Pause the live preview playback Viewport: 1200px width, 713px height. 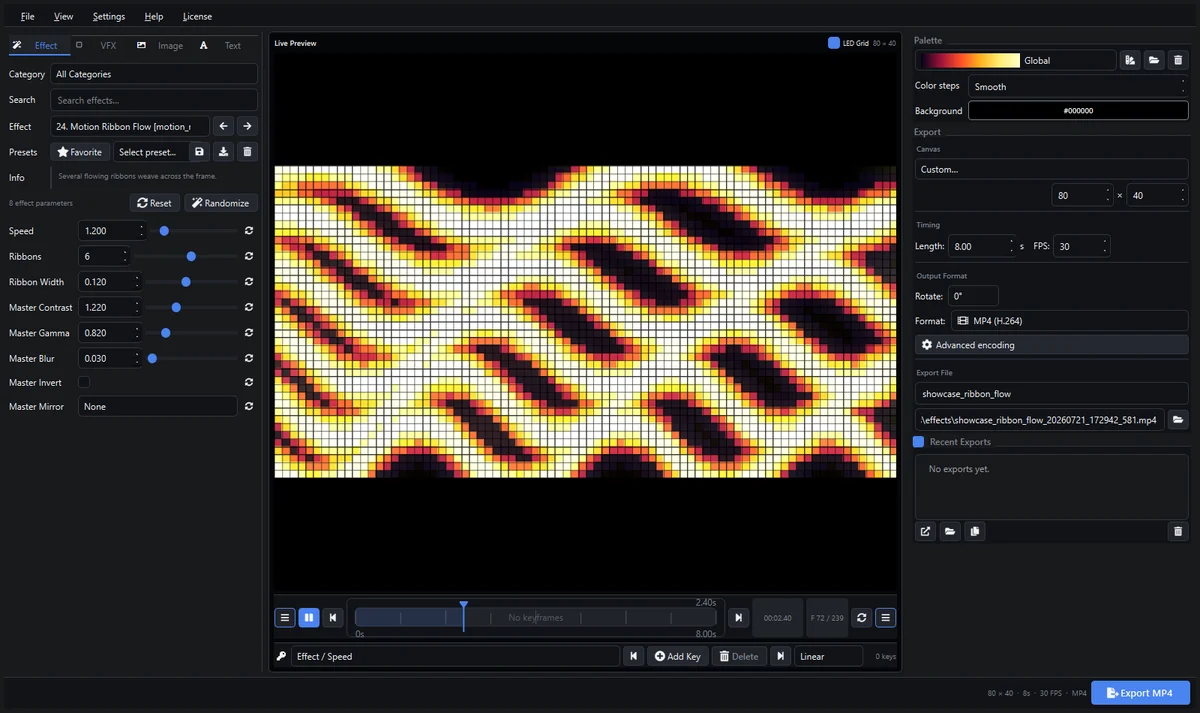pyautogui.click(x=309, y=618)
